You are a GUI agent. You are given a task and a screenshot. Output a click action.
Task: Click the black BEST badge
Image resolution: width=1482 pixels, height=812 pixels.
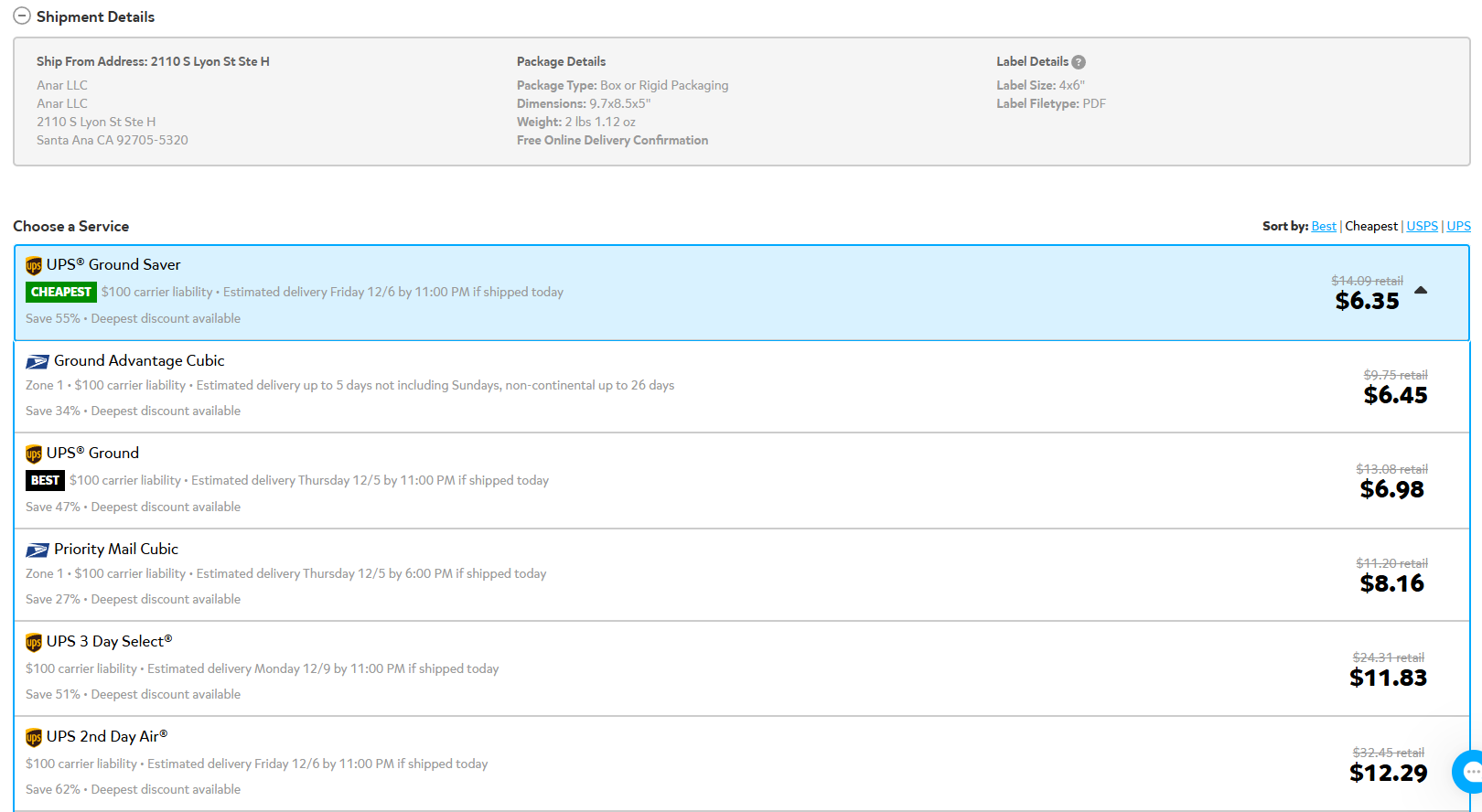click(45, 480)
